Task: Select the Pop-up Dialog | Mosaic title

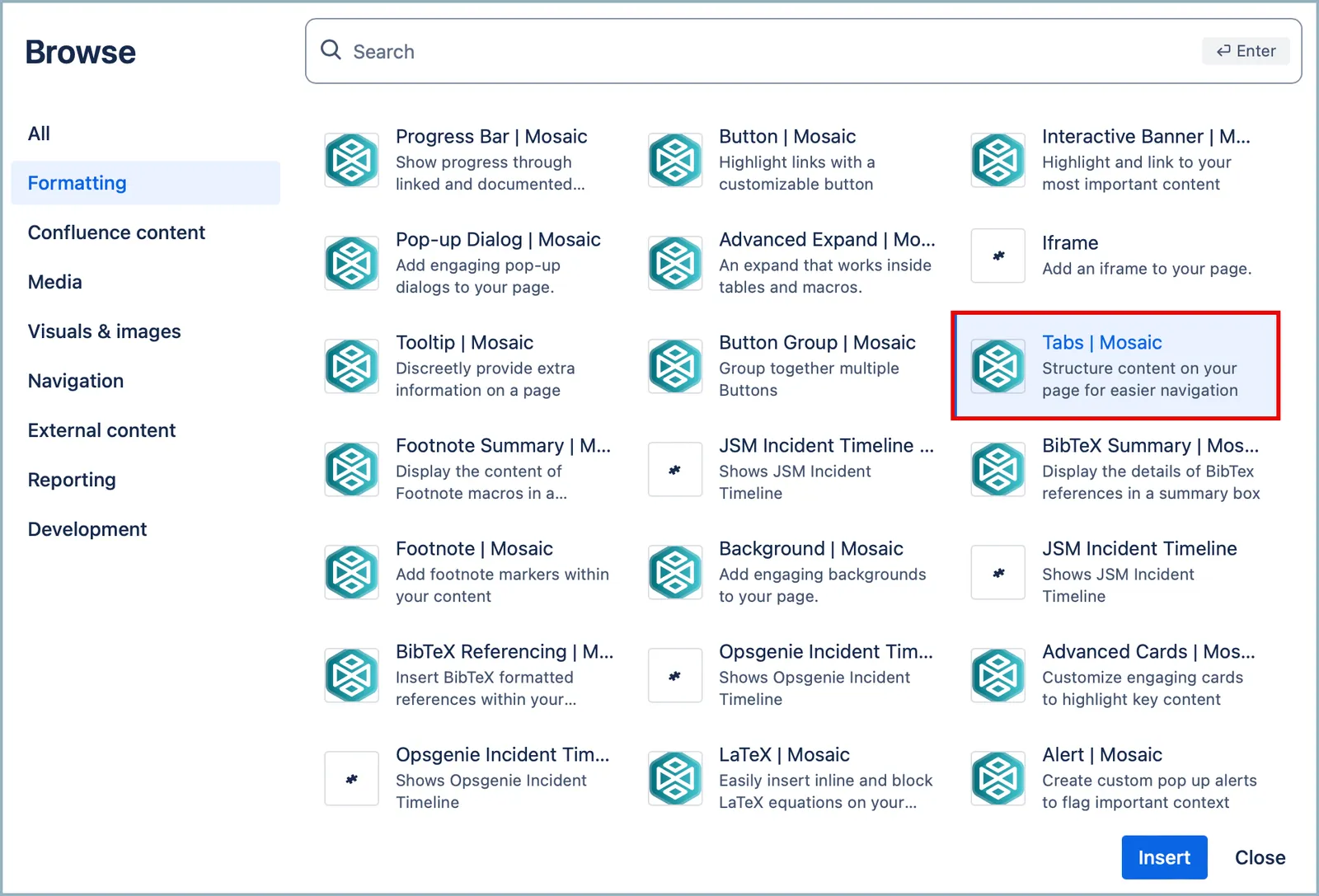Action: click(498, 239)
